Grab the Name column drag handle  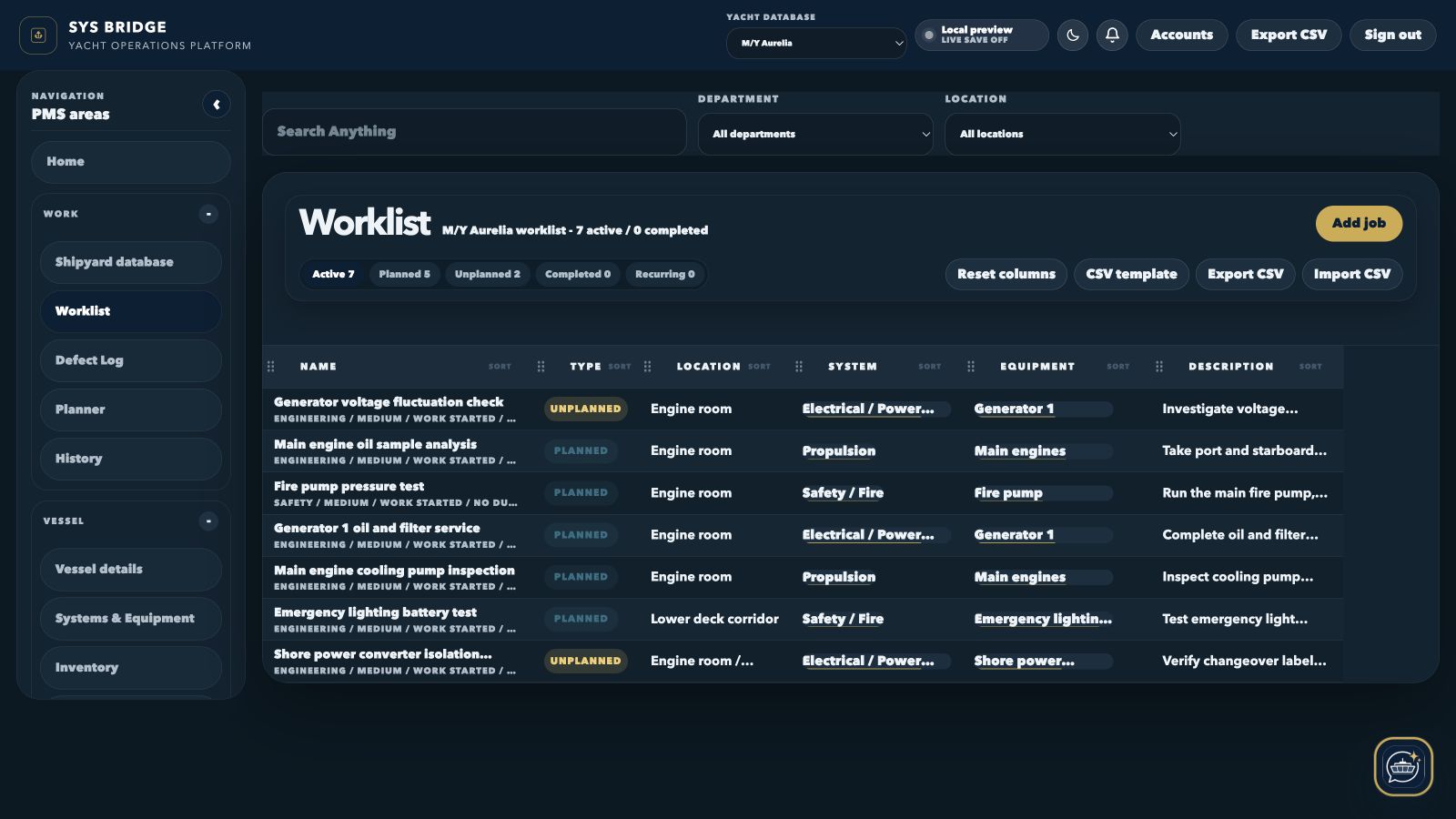click(x=270, y=367)
